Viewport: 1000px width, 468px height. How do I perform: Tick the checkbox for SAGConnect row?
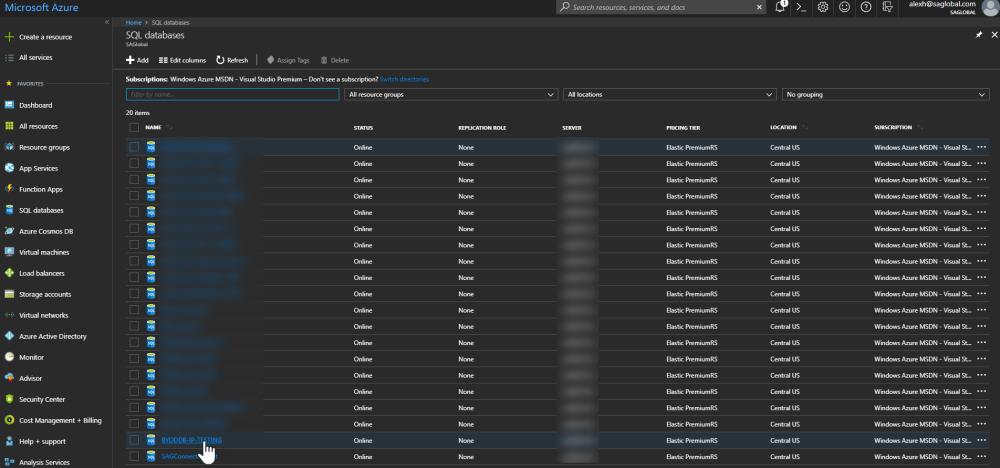point(134,456)
